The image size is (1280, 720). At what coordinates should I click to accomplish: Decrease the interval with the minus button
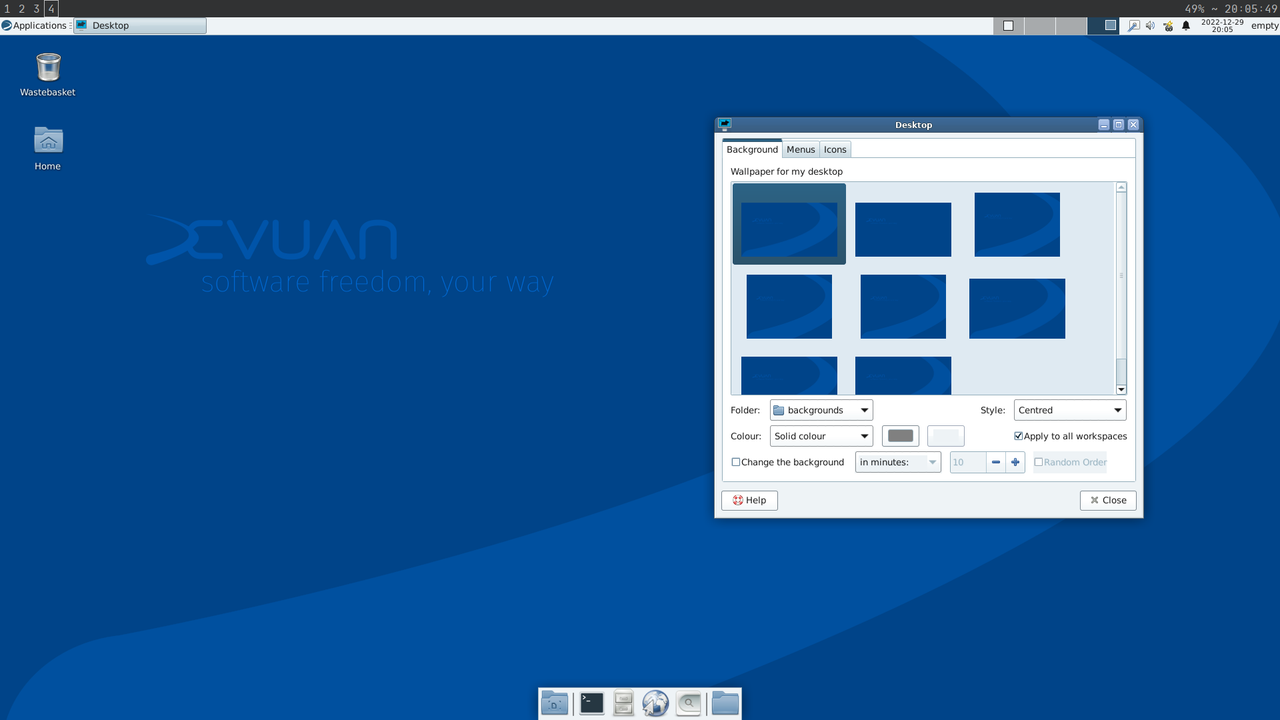(x=996, y=462)
